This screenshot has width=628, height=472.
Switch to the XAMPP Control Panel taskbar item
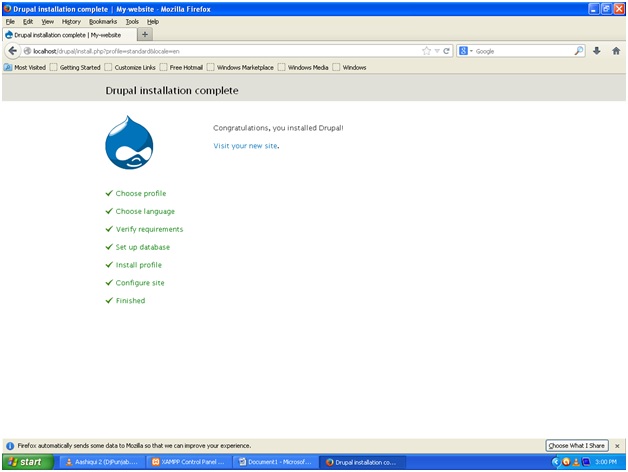point(188,462)
